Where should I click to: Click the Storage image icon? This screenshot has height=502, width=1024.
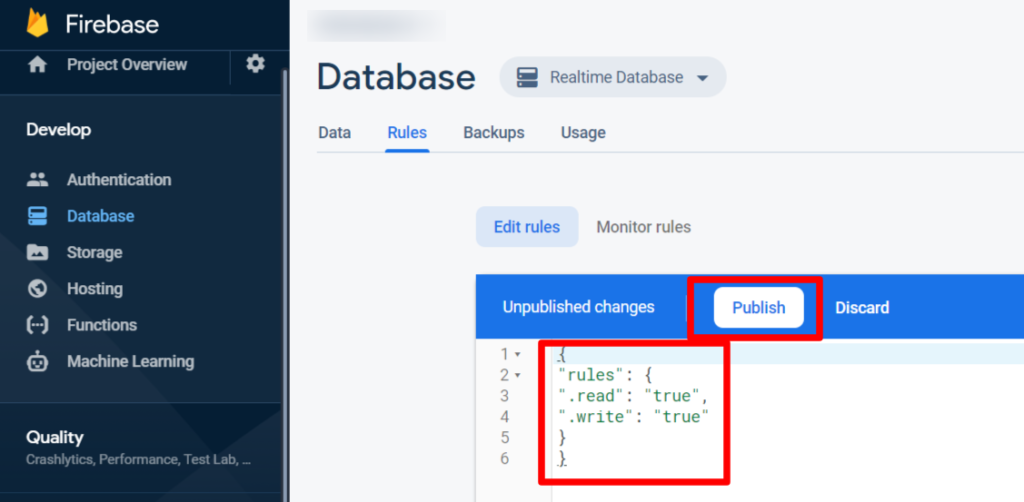tap(37, 253)
